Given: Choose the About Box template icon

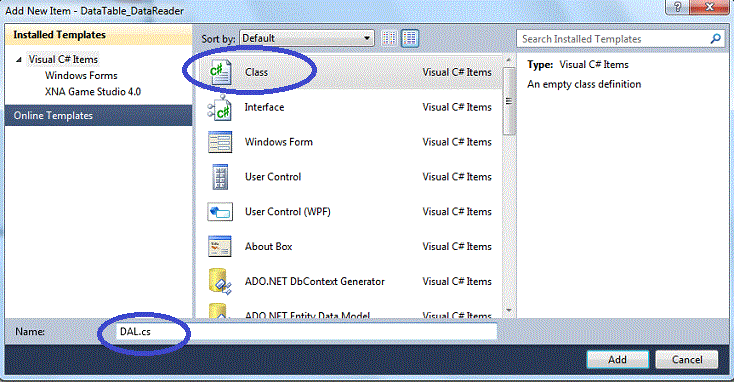Looking at the screenshot, I should coord(220,246).
